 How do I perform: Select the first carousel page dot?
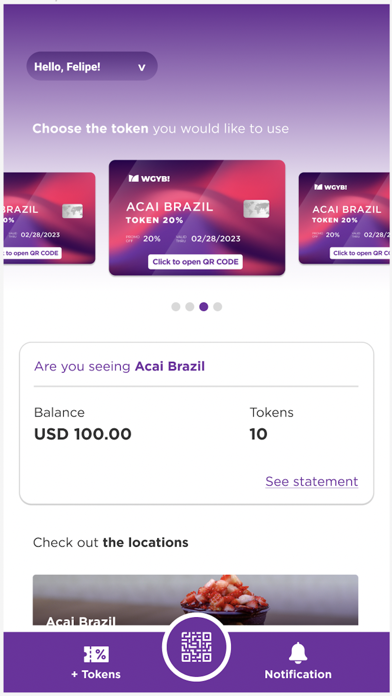click(176, 307)
